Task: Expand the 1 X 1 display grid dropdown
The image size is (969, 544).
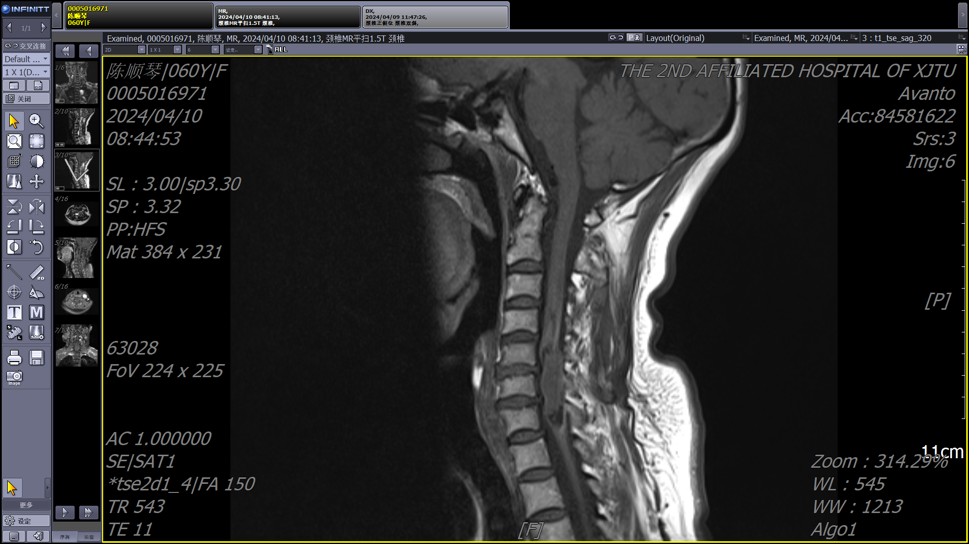Action: pos(25,72)
